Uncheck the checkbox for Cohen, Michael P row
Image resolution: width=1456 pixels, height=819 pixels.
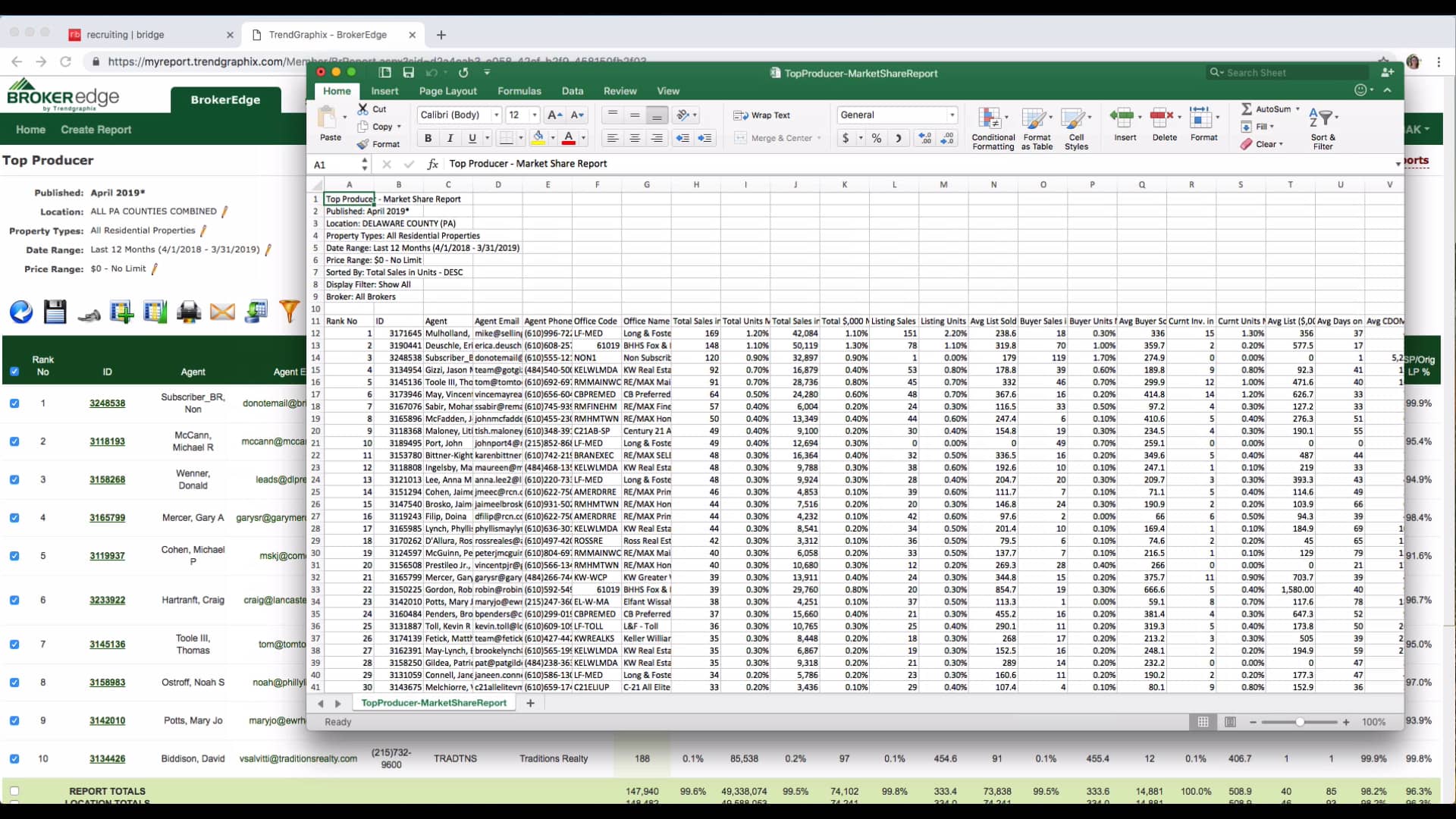[14, 556]
